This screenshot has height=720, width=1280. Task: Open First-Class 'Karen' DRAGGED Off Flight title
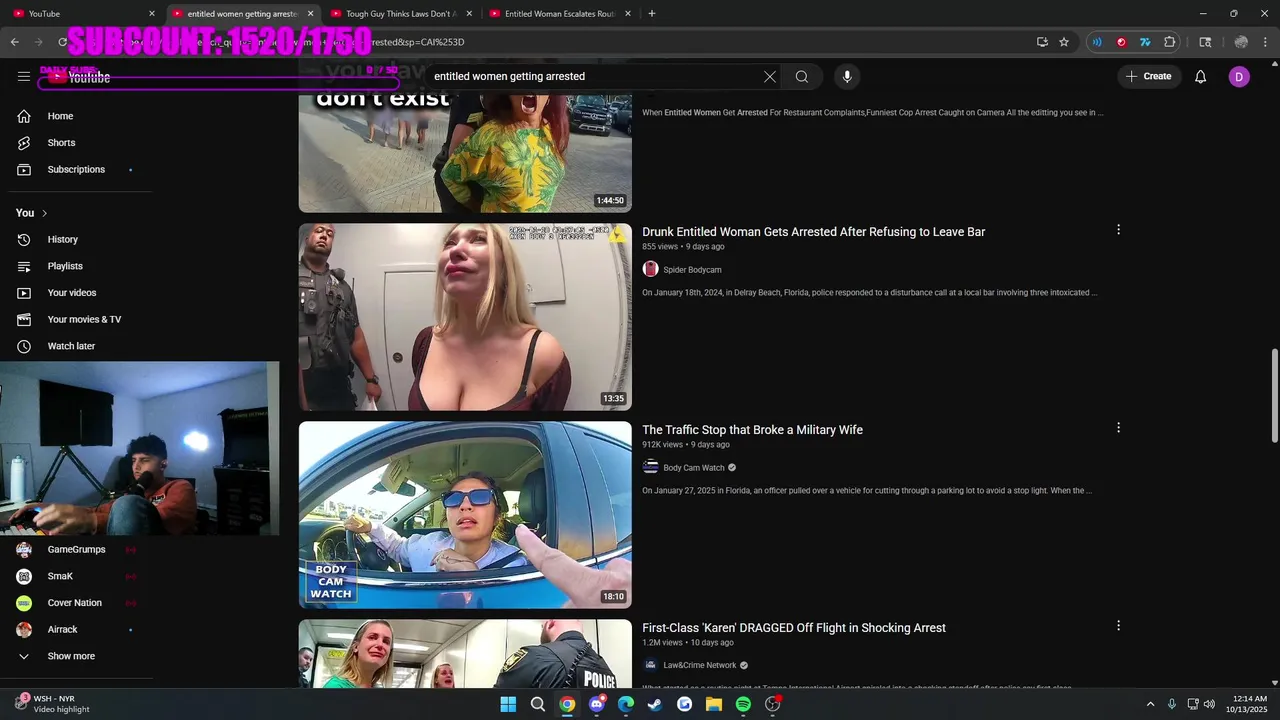point(794,628)
